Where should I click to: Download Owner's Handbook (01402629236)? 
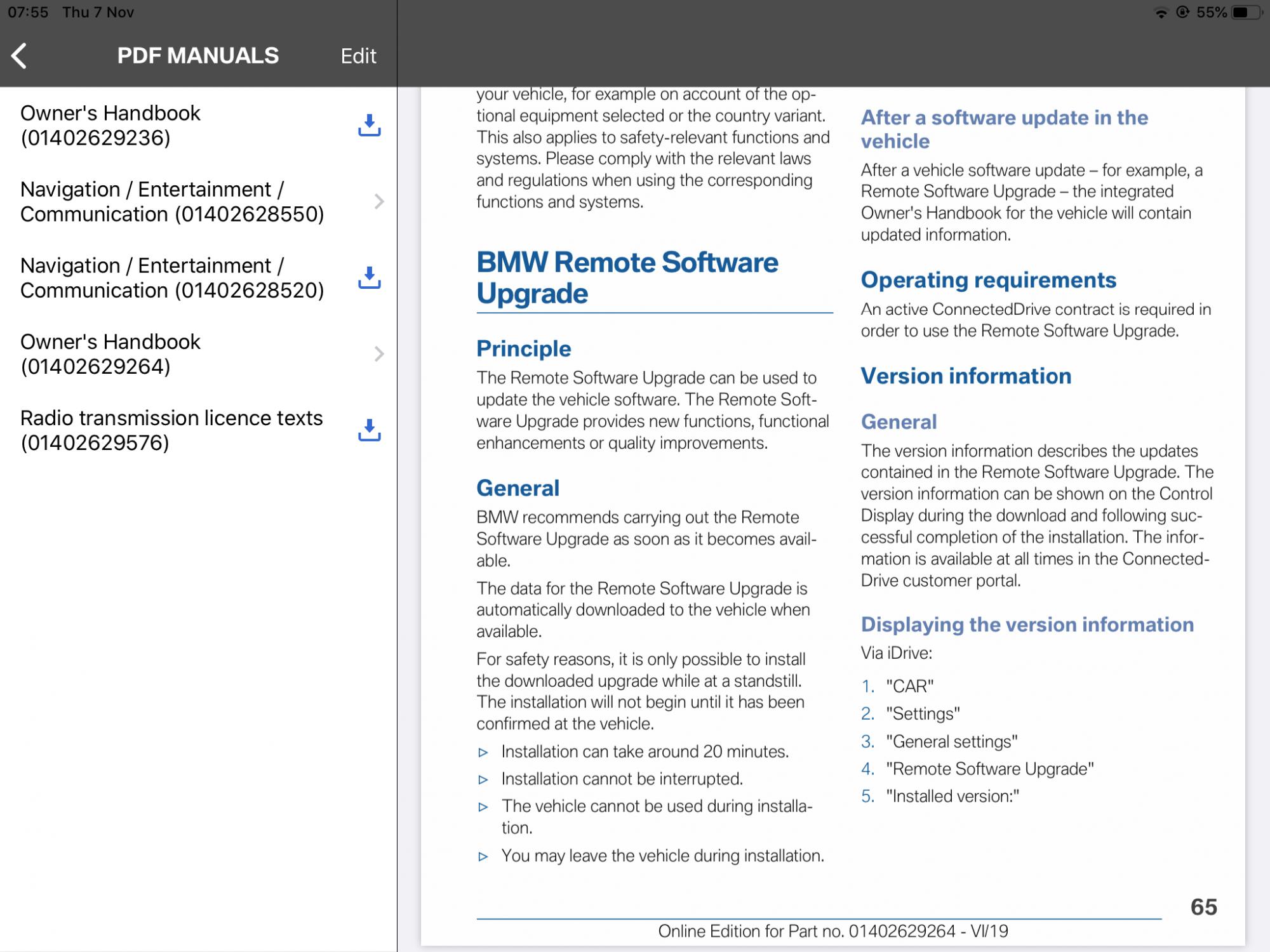pyautogui.click(x=369, y=126)
